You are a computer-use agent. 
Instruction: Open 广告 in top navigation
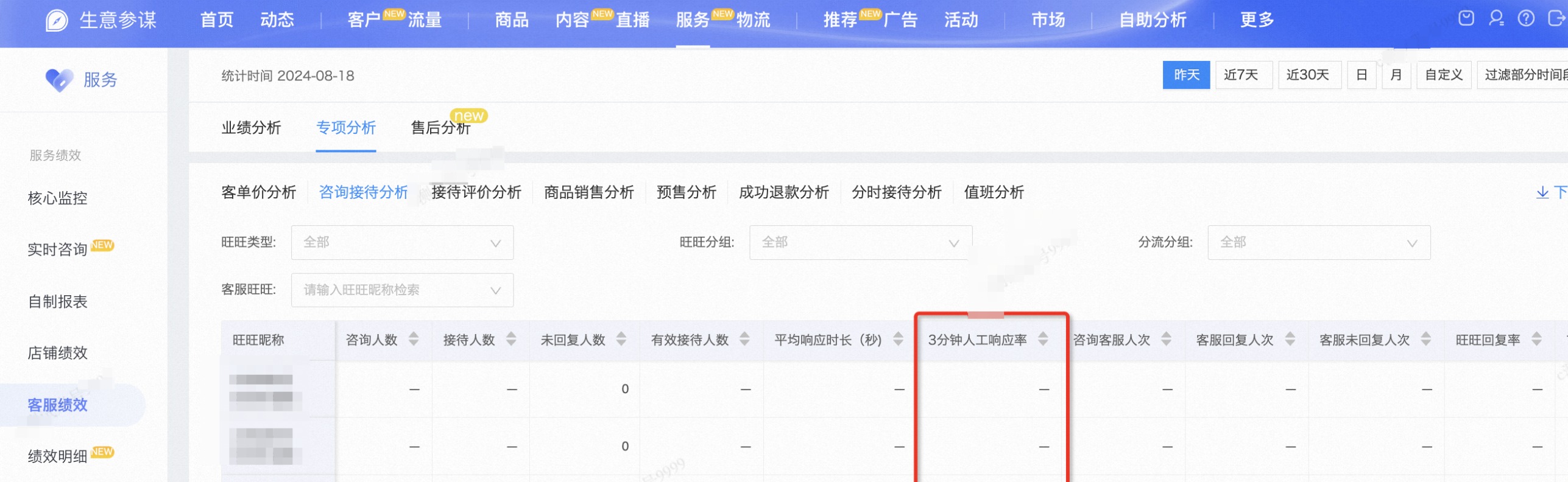tap(900, 20)
